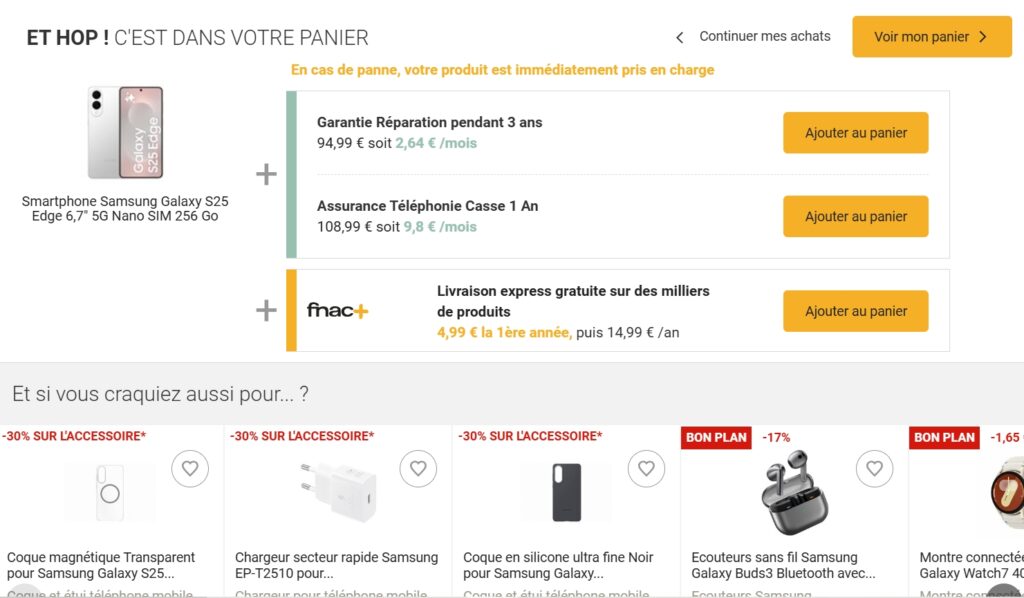Viewport: 1024px width, 598px height.
Task: Toggle the wishlist heart on the transparent magnetic case
Action: pyautogui.click(x=190, y=468)
